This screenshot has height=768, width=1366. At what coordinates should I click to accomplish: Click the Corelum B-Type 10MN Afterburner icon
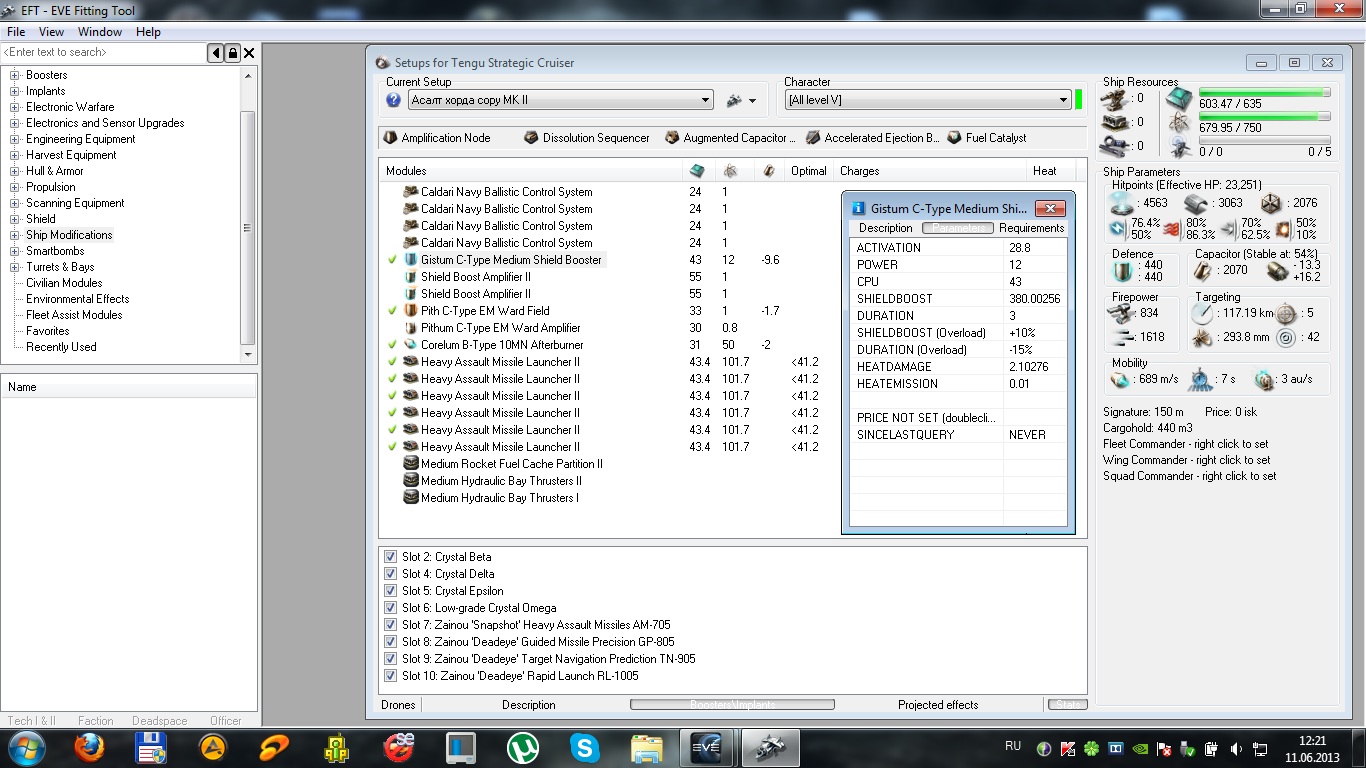(x=410, y=345)
